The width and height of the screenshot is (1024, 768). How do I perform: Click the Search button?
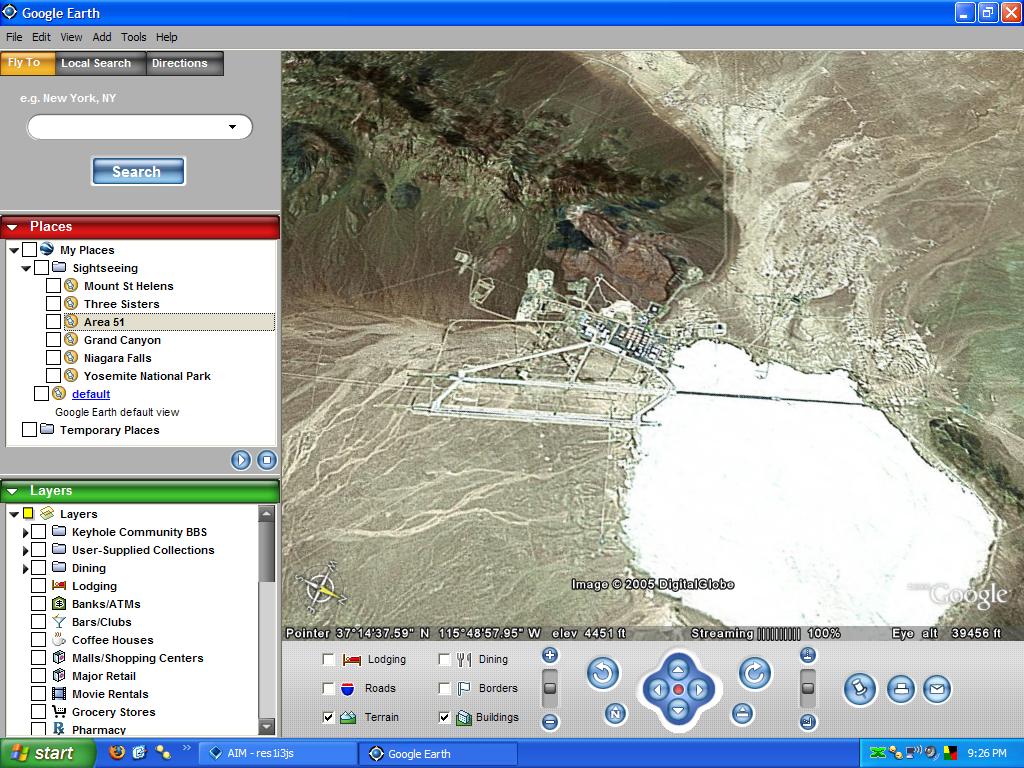(137, 172)
